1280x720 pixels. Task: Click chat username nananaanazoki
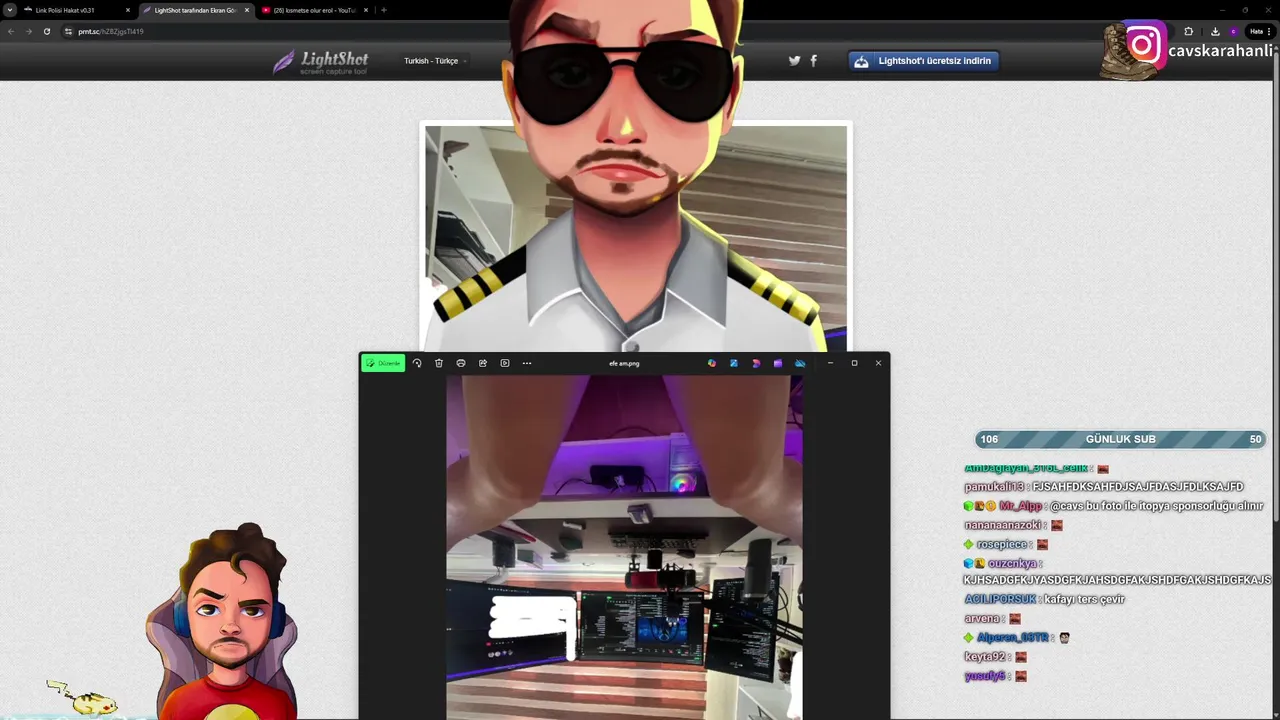[x=1003, y=525]
